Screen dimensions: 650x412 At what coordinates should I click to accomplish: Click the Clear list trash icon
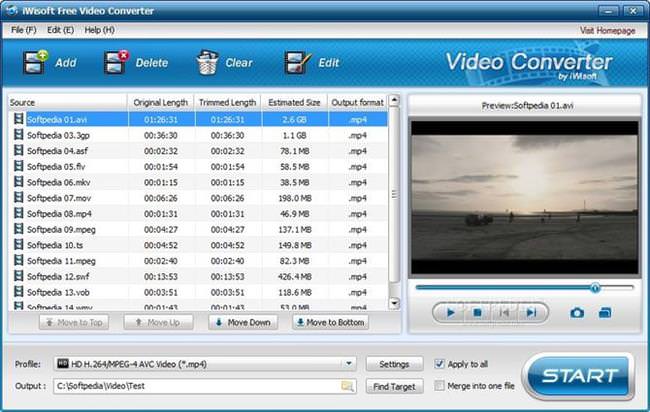[208, 62]
